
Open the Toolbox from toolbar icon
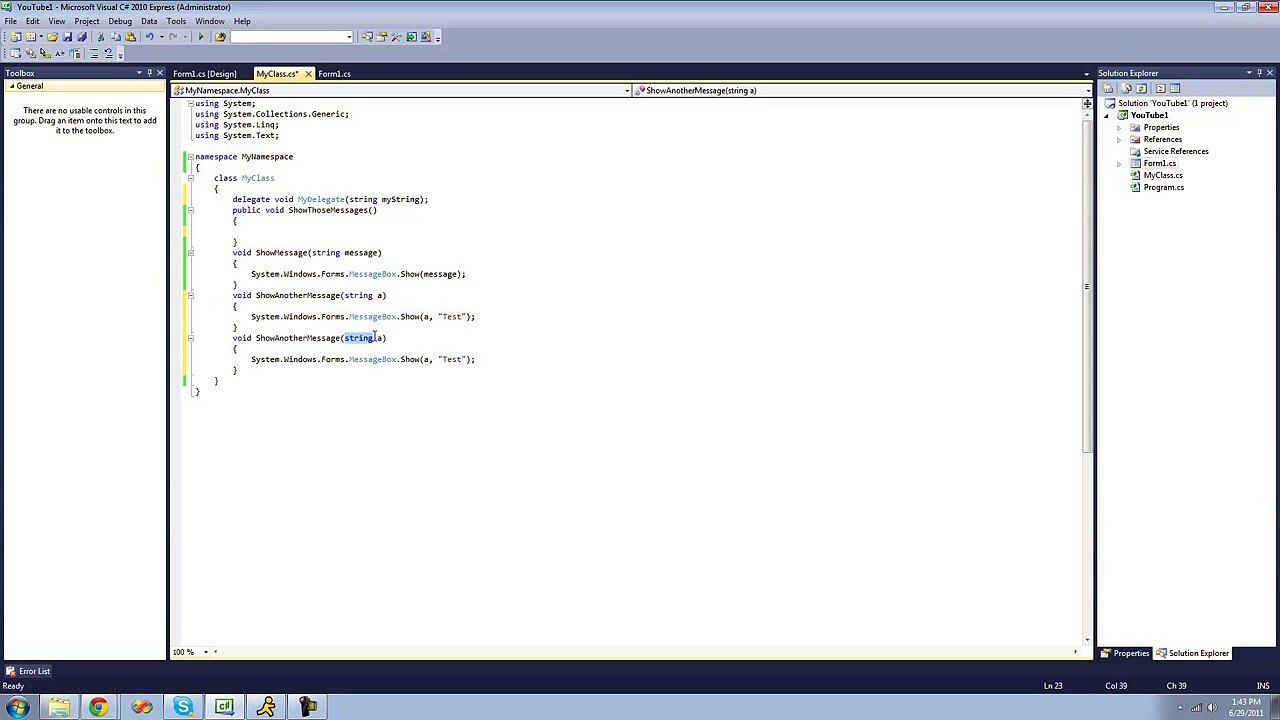click(x=396, y=37)
